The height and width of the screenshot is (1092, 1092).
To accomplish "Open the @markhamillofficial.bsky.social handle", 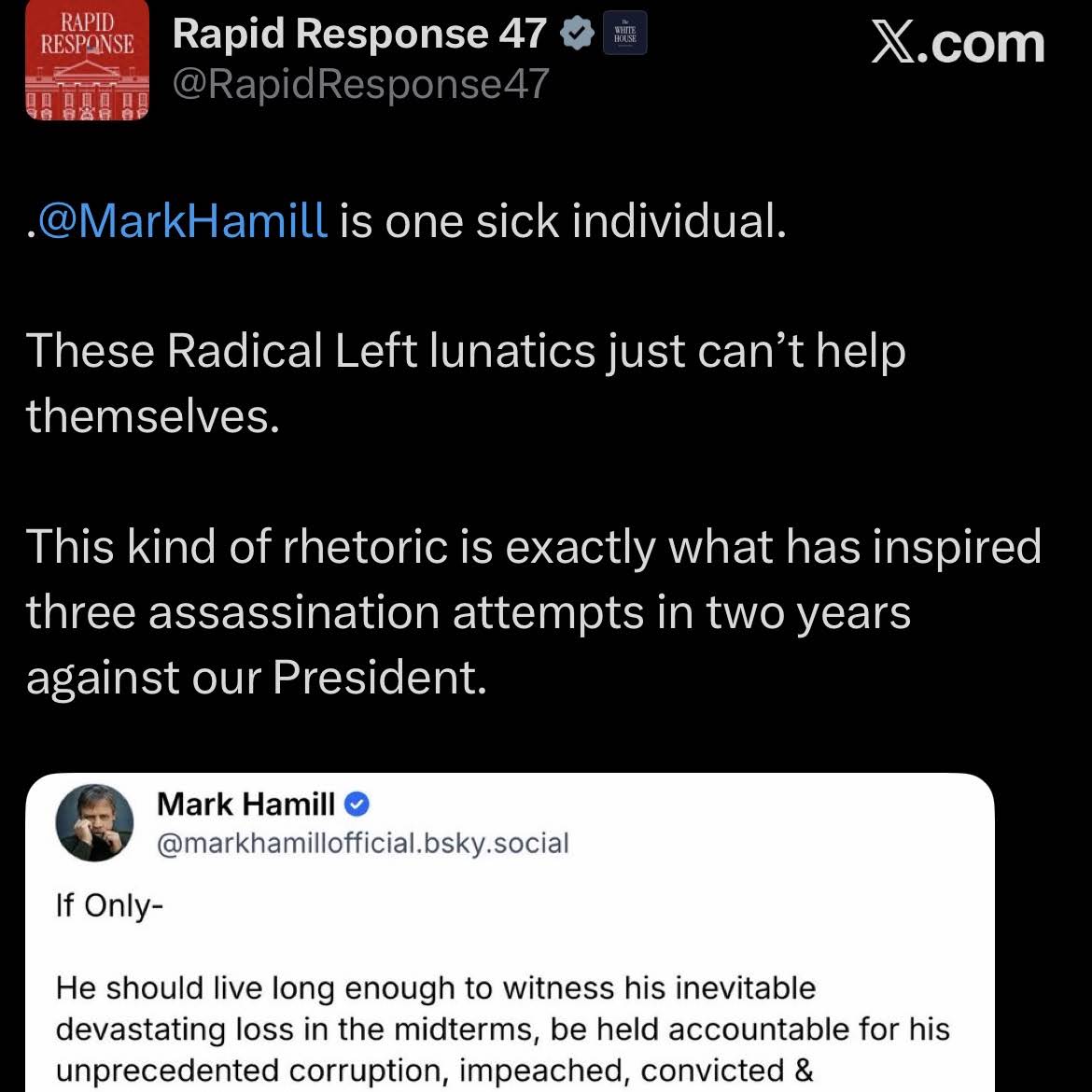I will click(x=363, y=844).
